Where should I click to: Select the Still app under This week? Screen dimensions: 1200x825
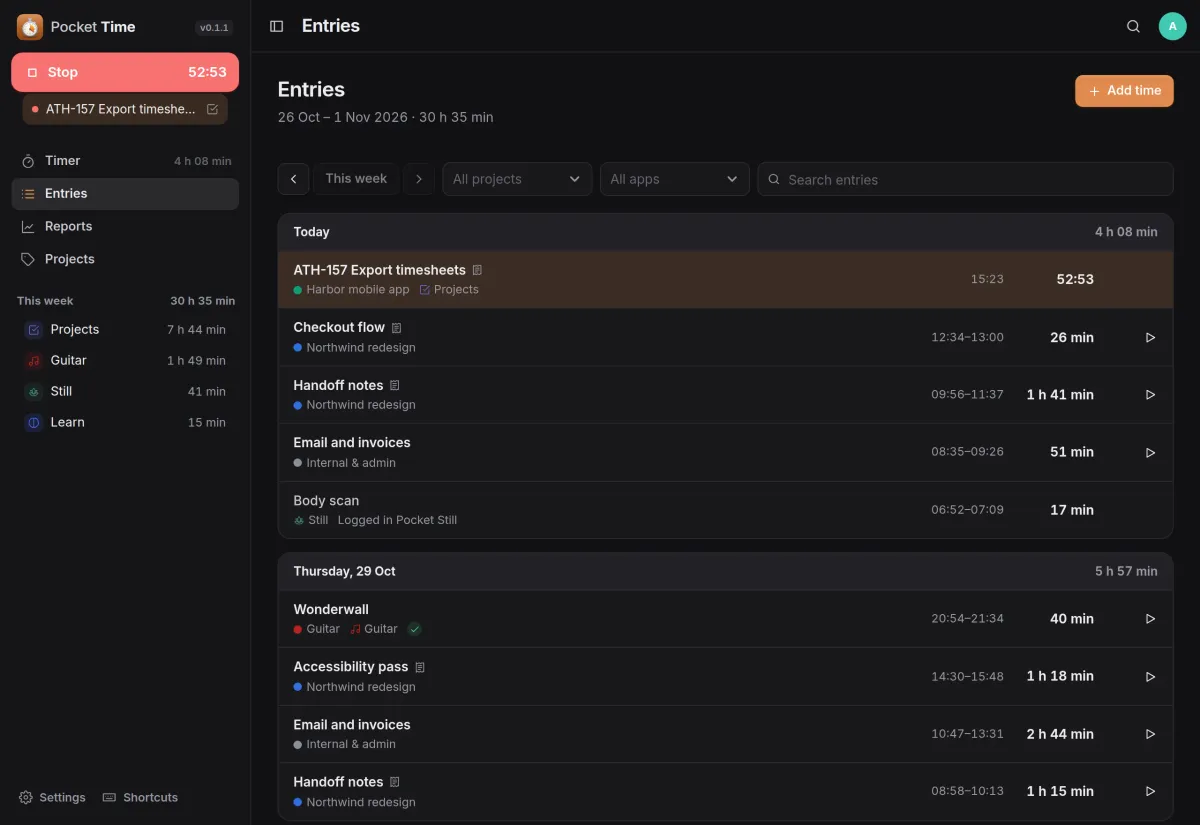[125, 392]
